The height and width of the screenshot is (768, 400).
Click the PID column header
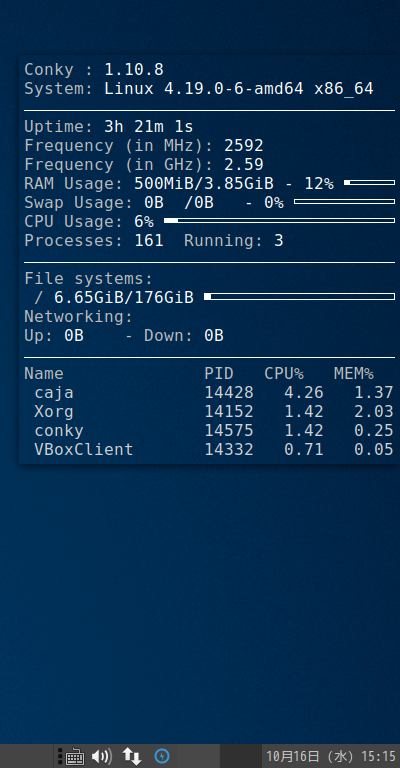(x=219, y=374)
